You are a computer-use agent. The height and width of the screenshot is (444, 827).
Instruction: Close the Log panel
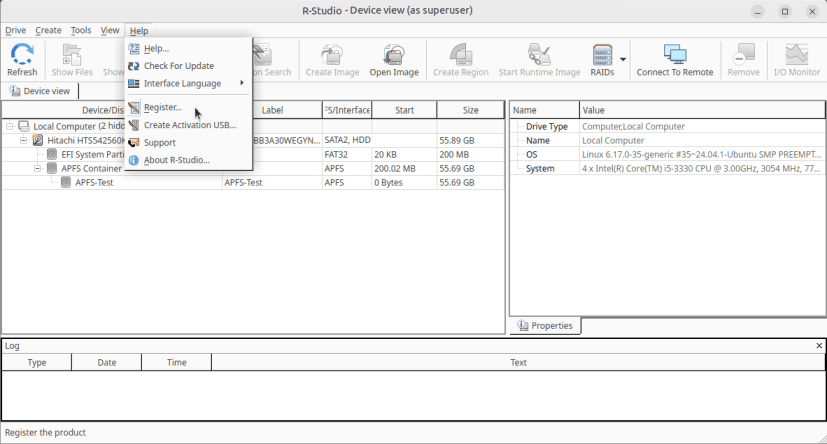click(819, 346)
